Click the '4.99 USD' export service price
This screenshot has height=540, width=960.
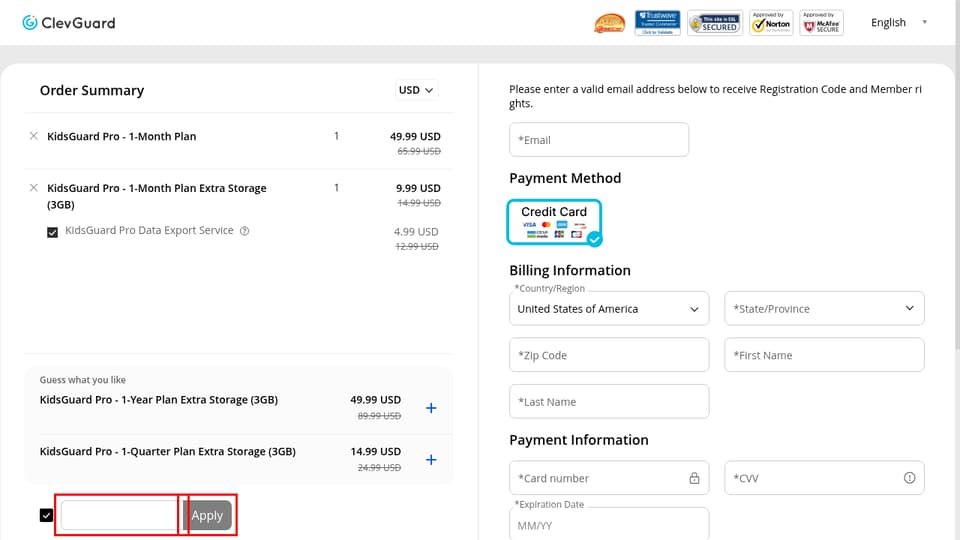416,232
